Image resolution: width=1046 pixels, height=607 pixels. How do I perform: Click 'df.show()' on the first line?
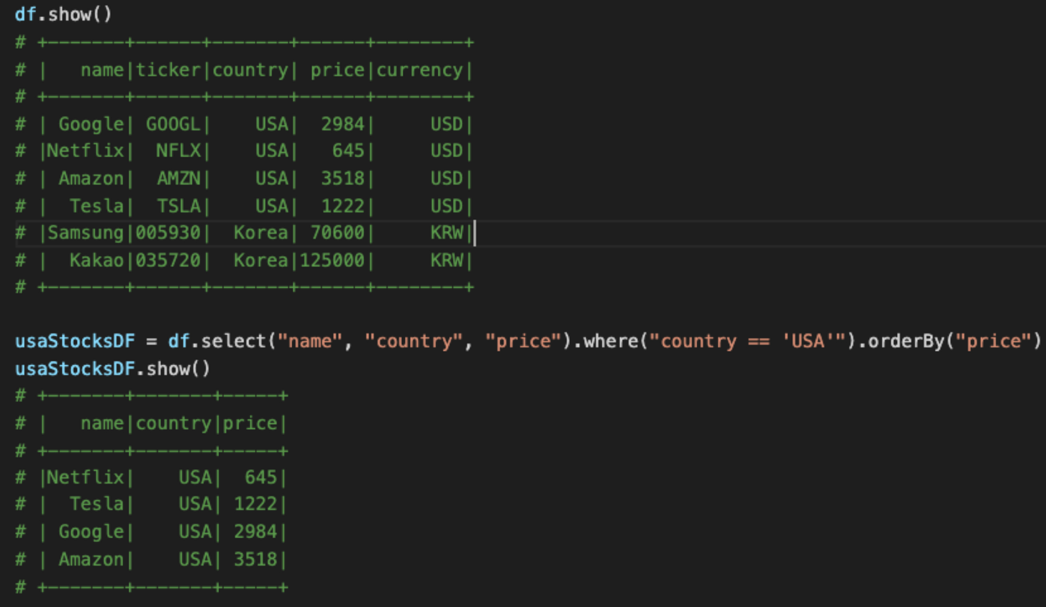coord(63,14)
